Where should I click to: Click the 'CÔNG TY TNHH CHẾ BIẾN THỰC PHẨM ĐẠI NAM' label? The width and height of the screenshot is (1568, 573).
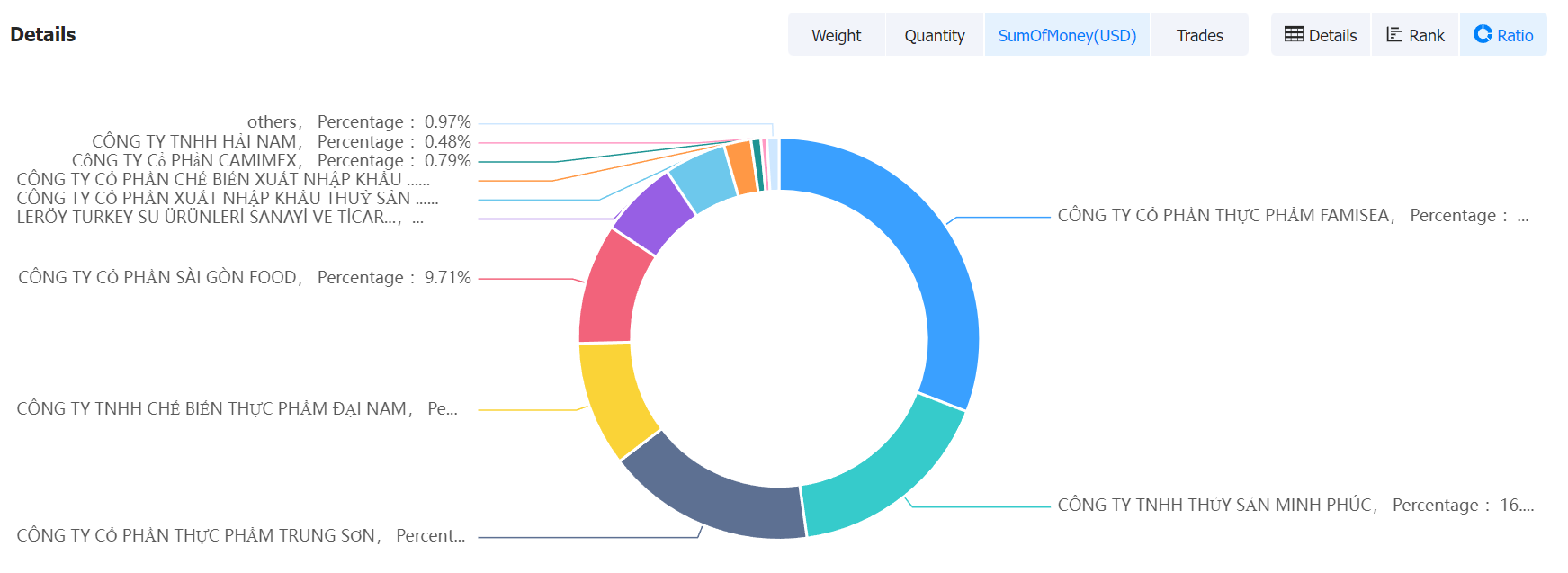point(237,408)
